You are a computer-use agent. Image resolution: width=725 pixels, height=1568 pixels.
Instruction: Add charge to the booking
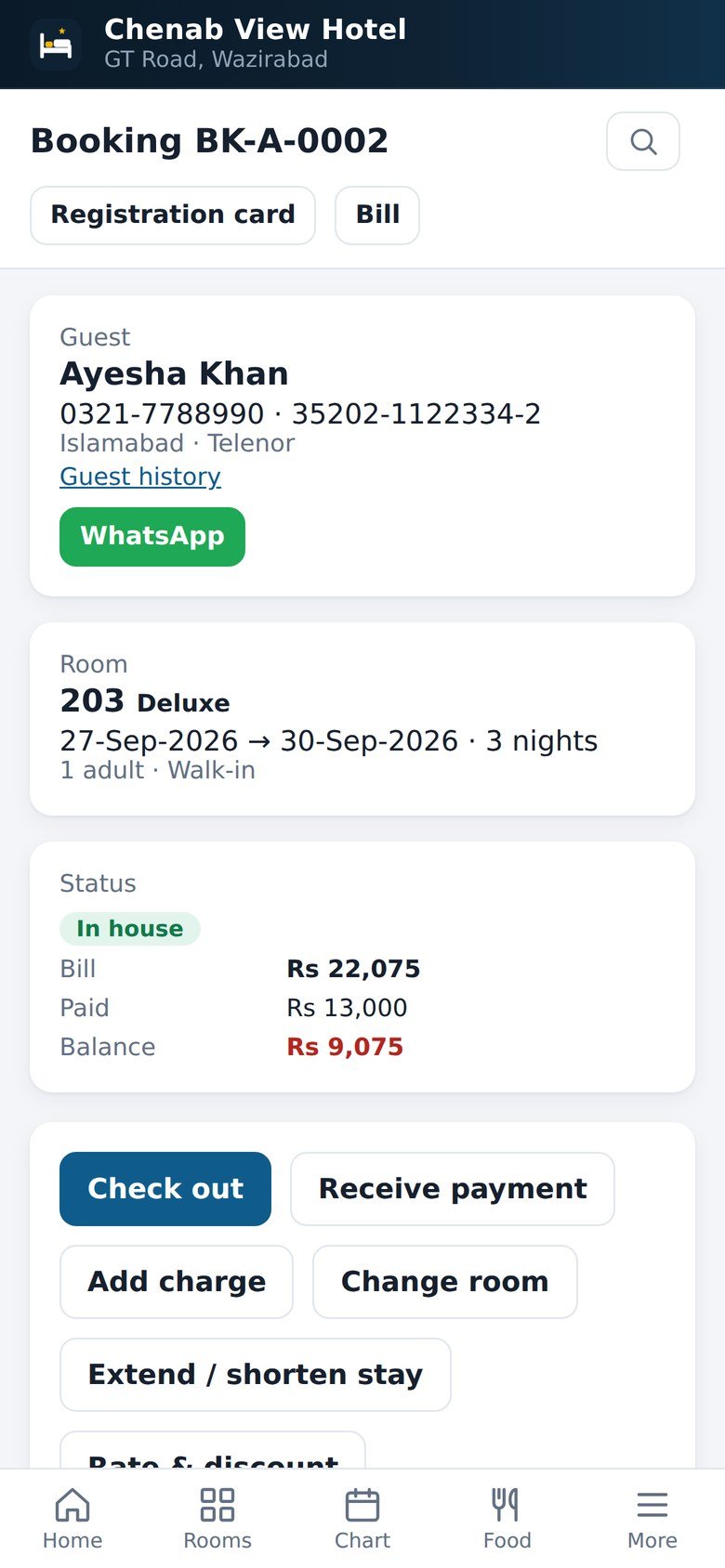pyautogui.click(x=177, y=1282)
